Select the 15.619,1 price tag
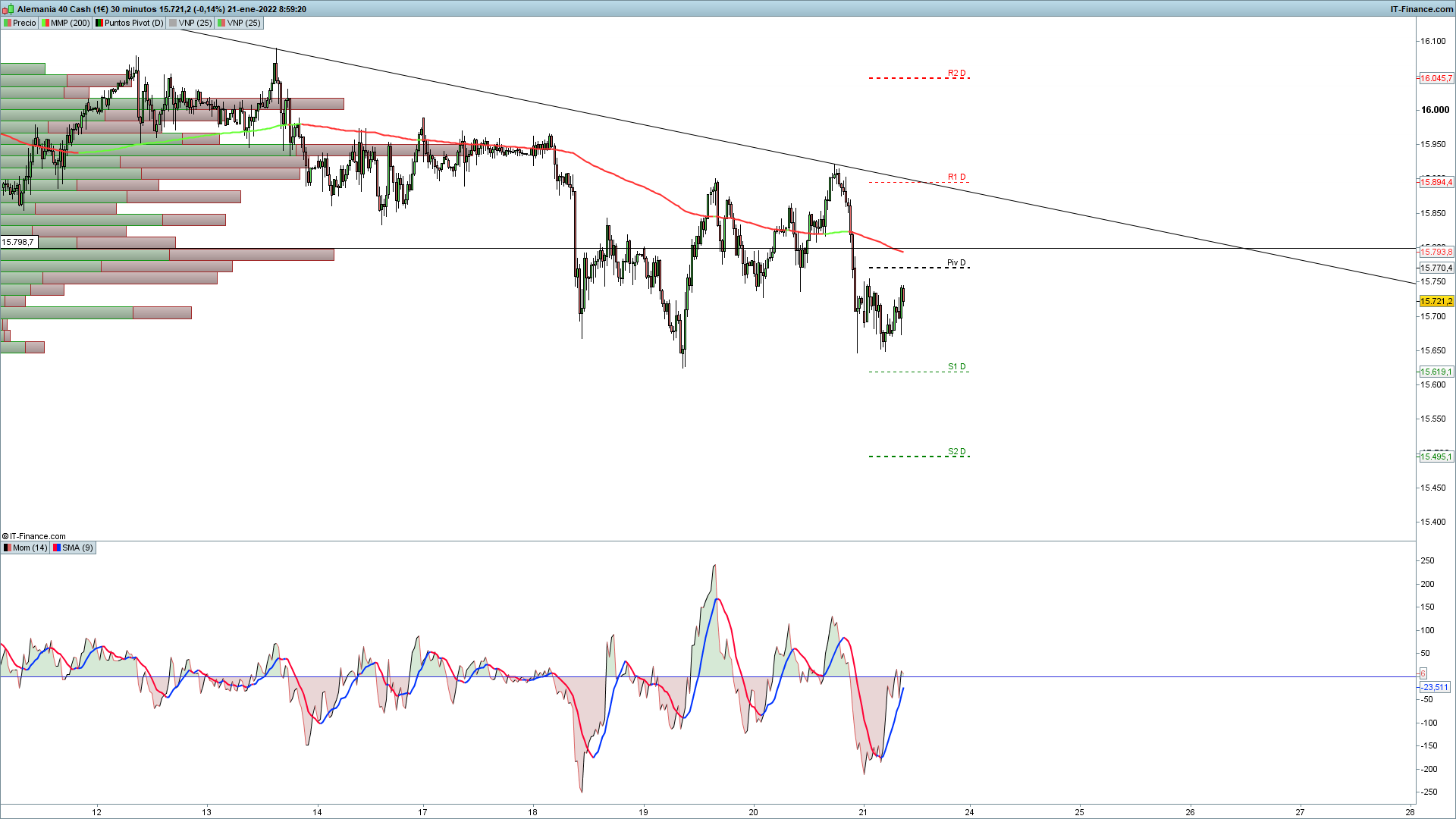Image resolution: width=1456 pixels, height=819 pixels. [x=1436, y=372]
